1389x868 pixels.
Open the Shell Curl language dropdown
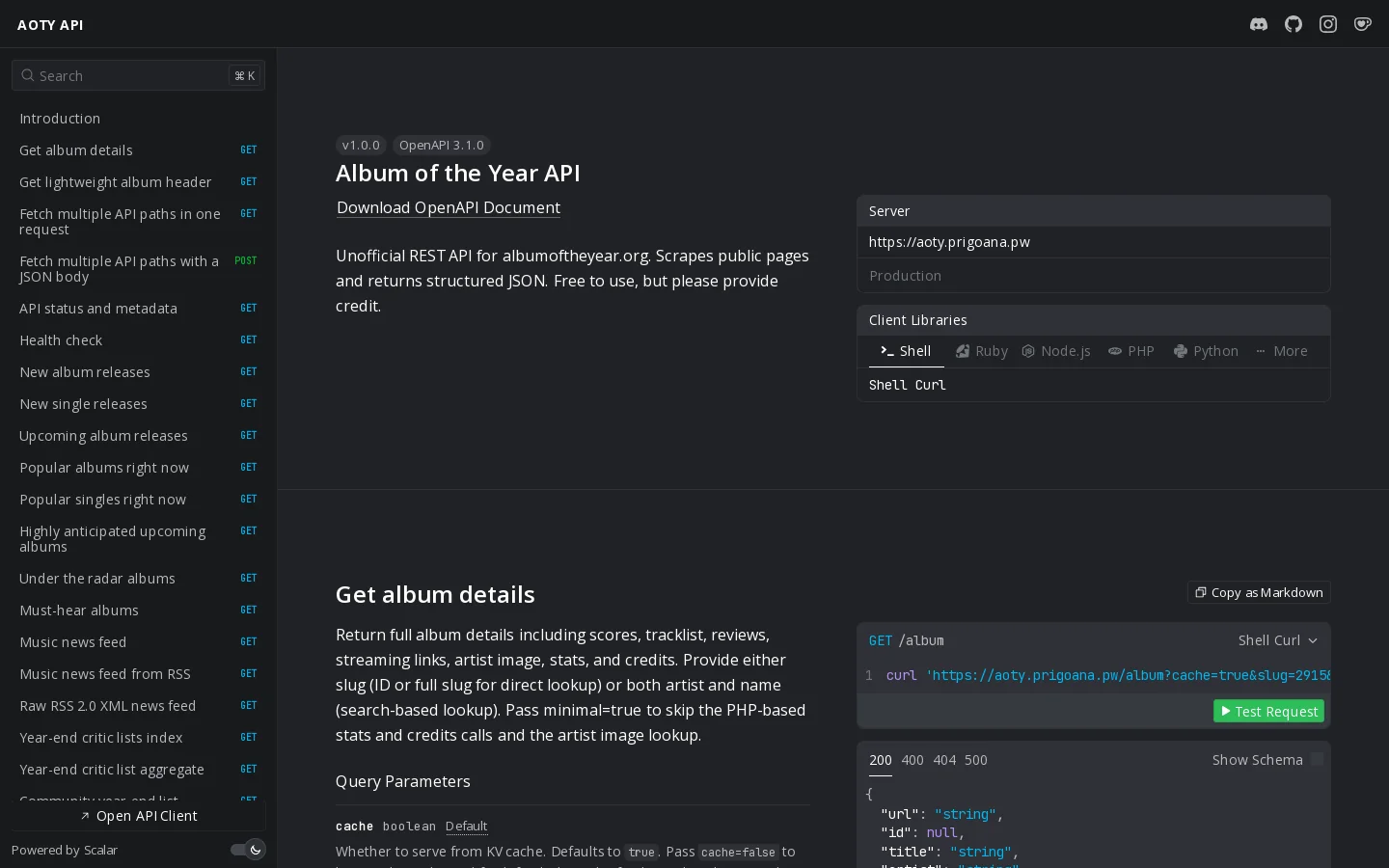[1278, 640]
